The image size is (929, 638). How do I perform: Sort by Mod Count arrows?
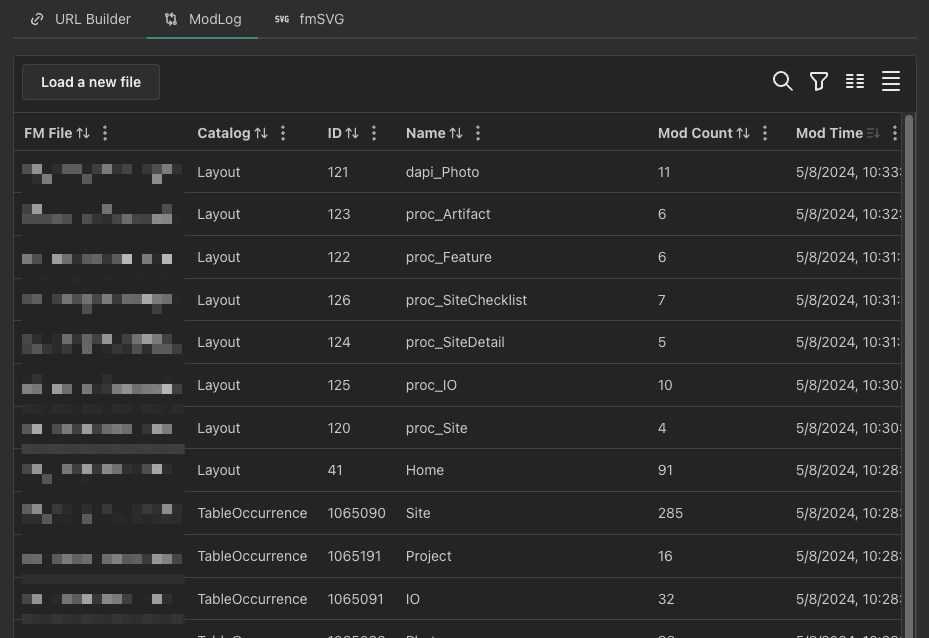pos(743,133)
